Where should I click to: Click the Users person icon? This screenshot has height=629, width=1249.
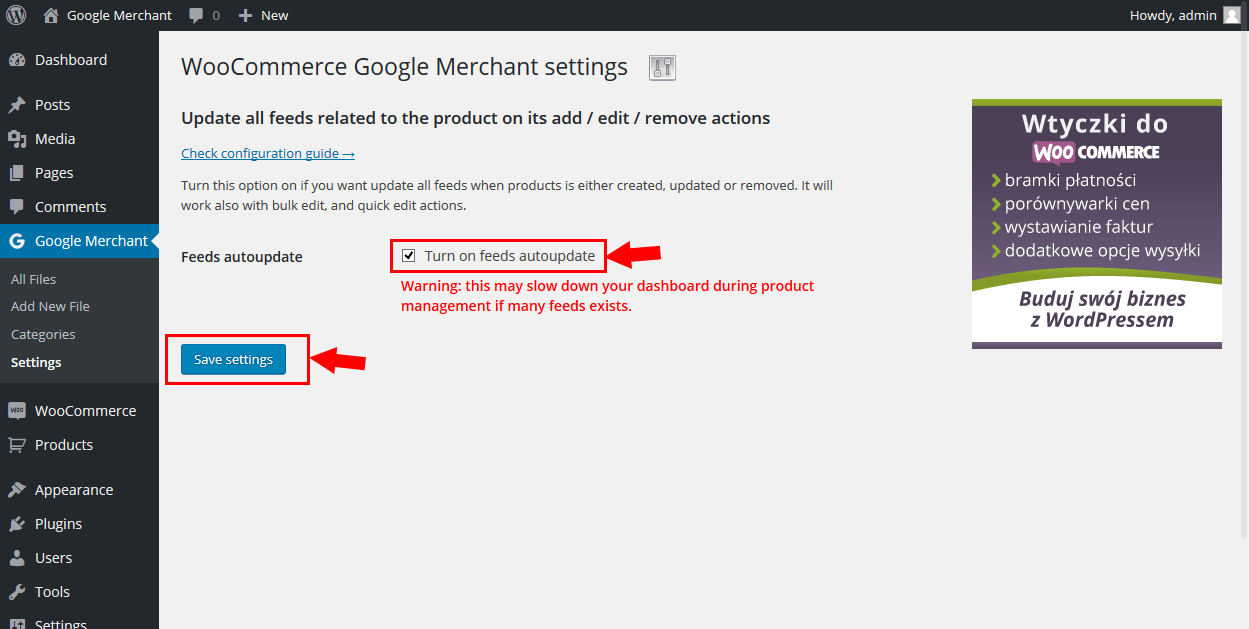click(17, 558)
